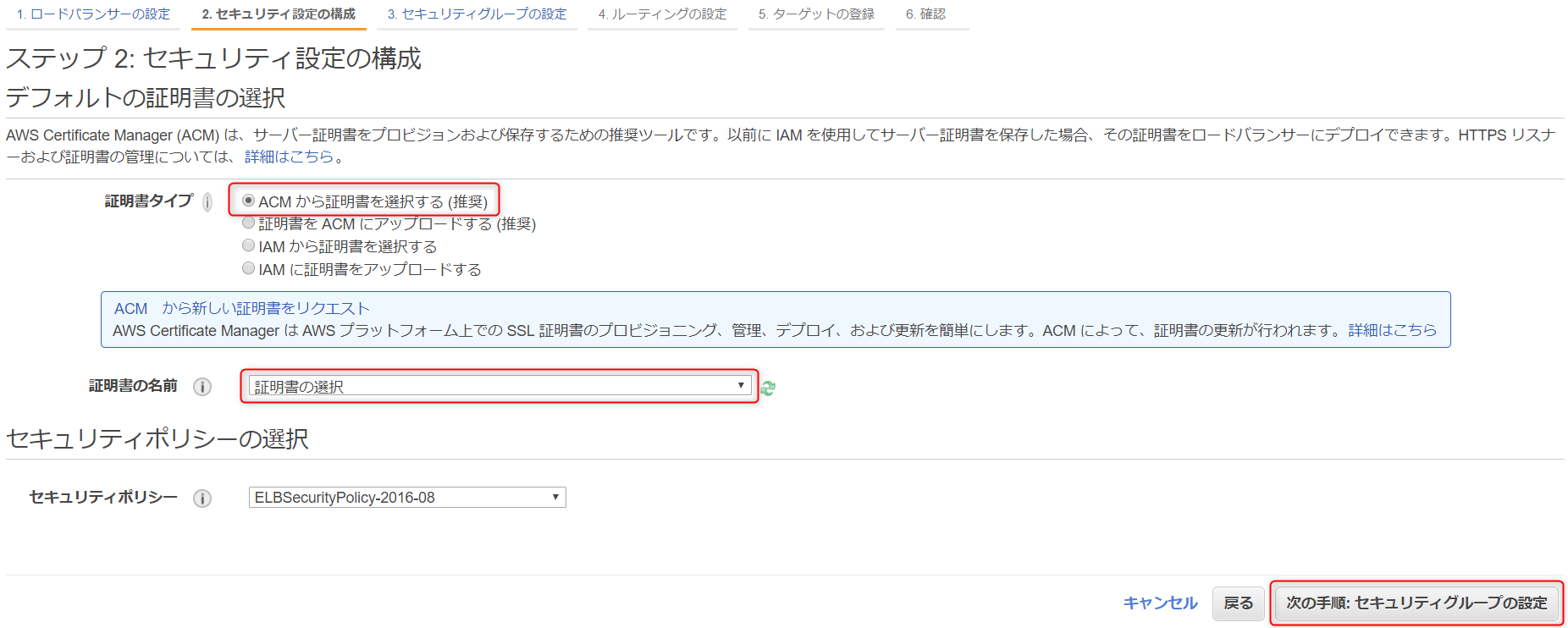This screenshot has height=628, width=1568.
Task: Click the セキュリティポリシーの選択 heading
Action: click(x=157, y=439)
